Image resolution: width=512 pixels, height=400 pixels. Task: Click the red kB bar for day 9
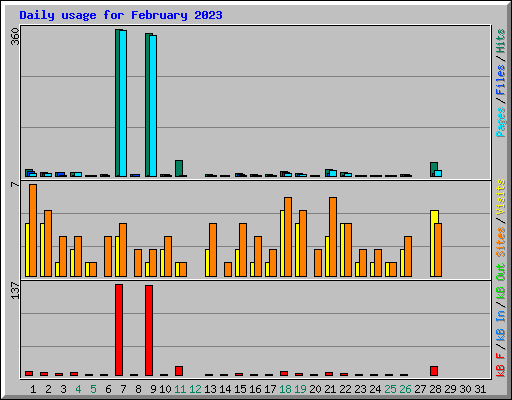(x=149, y=330)
